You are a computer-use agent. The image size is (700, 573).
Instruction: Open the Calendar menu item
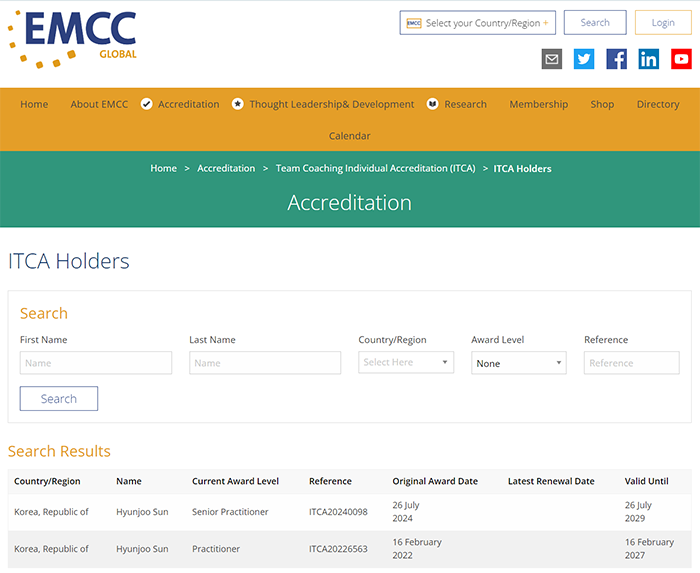350,136
